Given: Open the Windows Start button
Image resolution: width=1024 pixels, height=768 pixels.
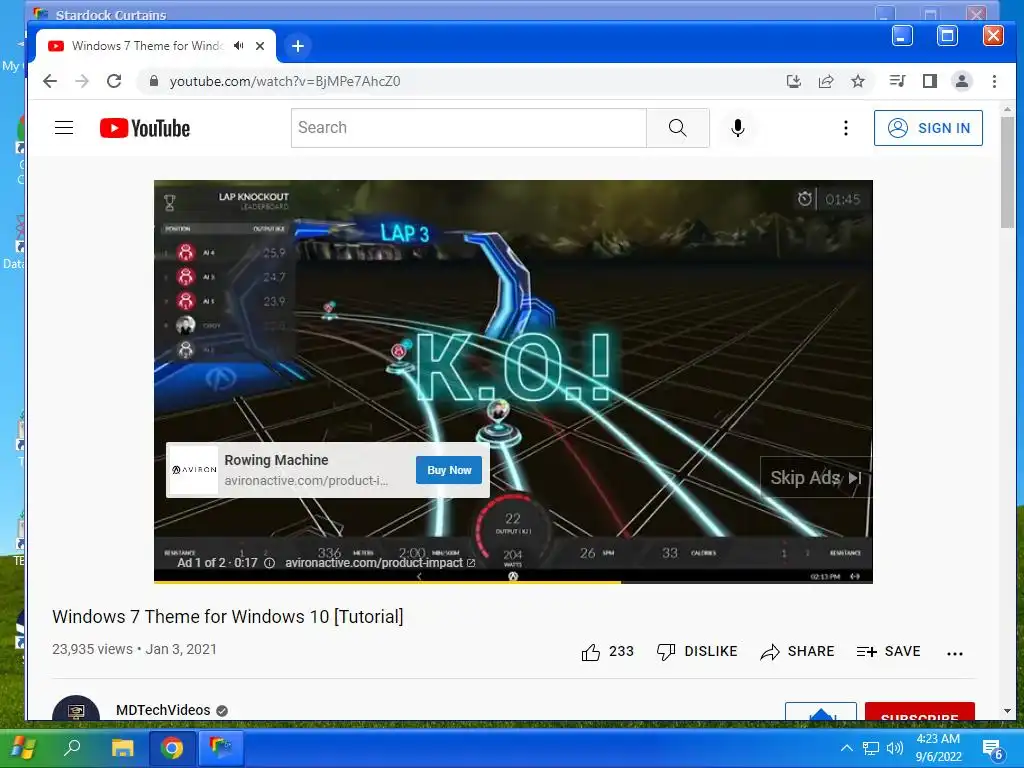Looking at the screenshot, I should click(23, 747).
